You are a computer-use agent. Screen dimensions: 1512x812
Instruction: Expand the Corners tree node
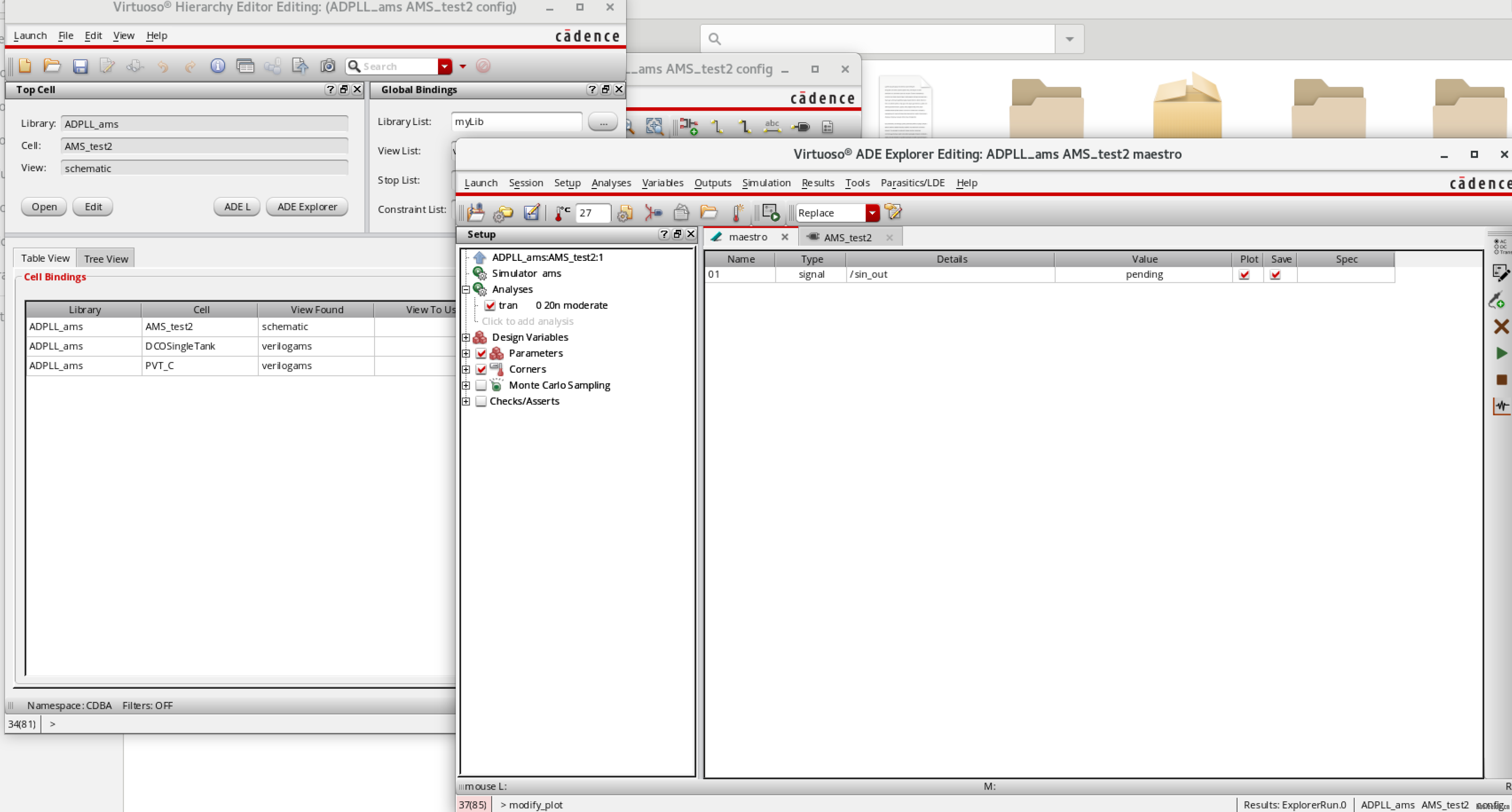coord(466,369)
